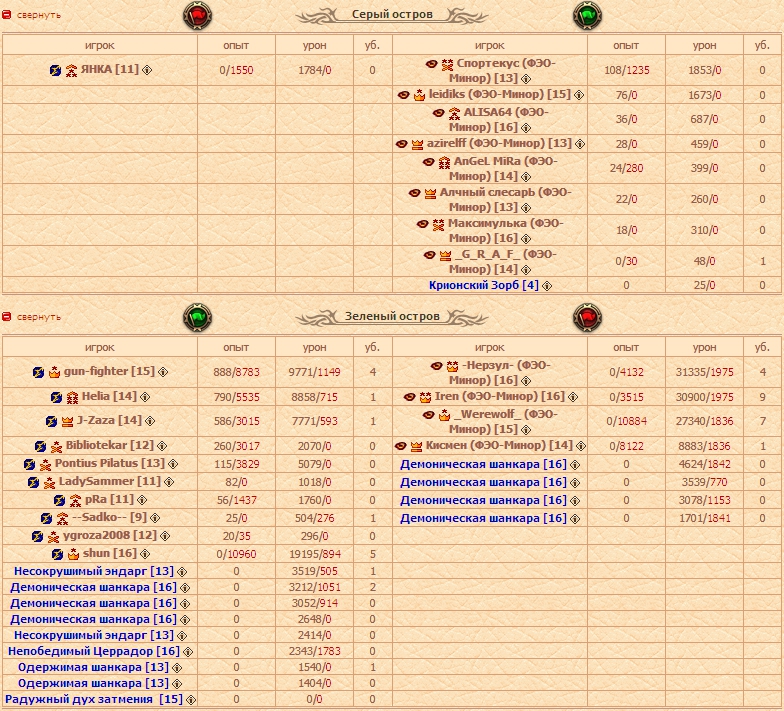Open player gun-fighter [15] profile

[x=110, y=371]
